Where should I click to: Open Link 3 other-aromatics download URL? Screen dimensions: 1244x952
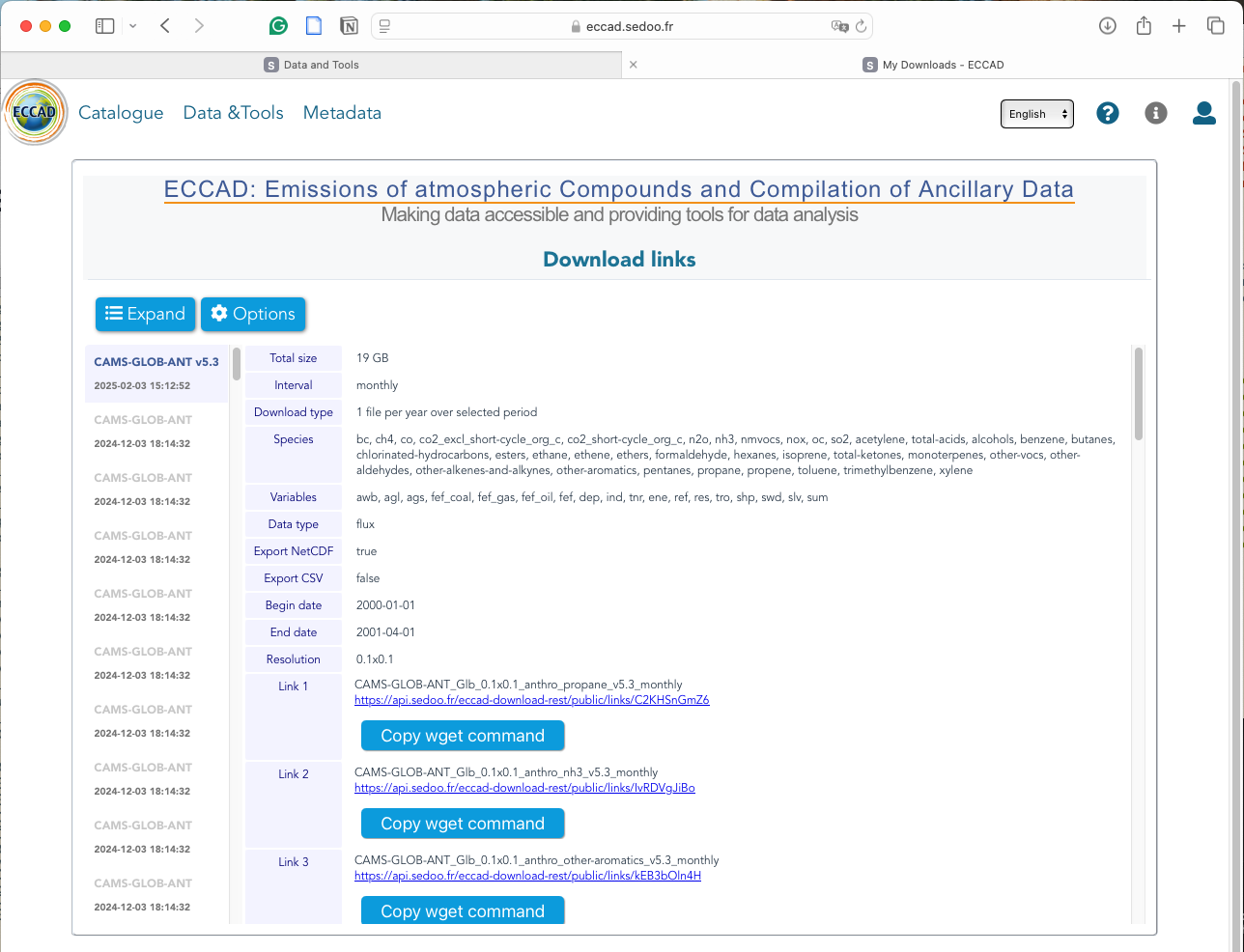(527, 876)
